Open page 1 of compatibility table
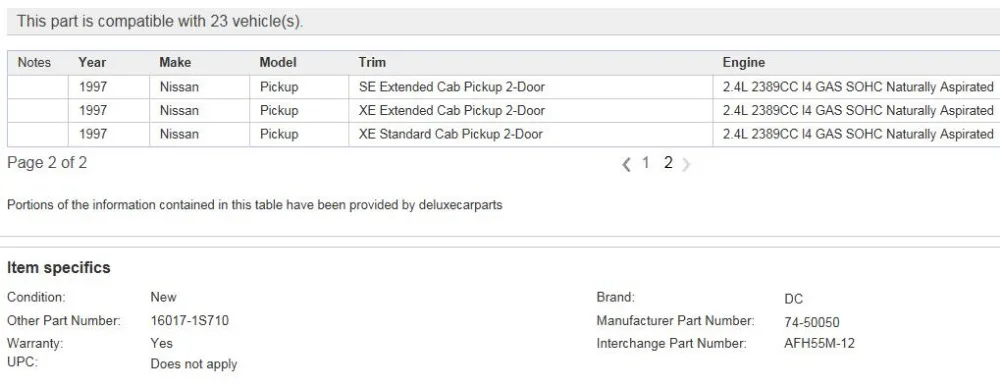The image size is (1000, 386). click(645, 163)
